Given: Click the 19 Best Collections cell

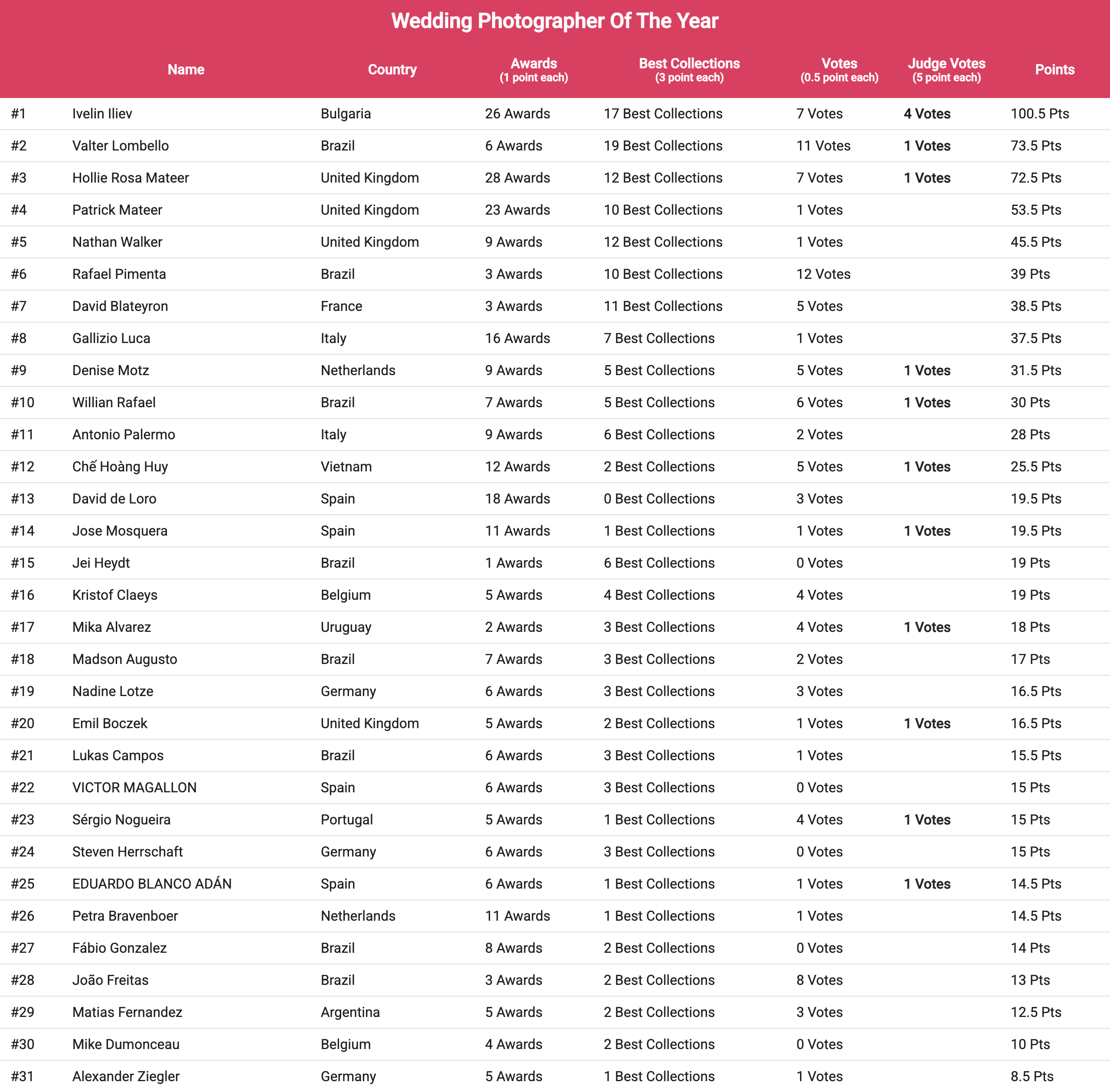Looking at the screenshot, I should 663,146.
